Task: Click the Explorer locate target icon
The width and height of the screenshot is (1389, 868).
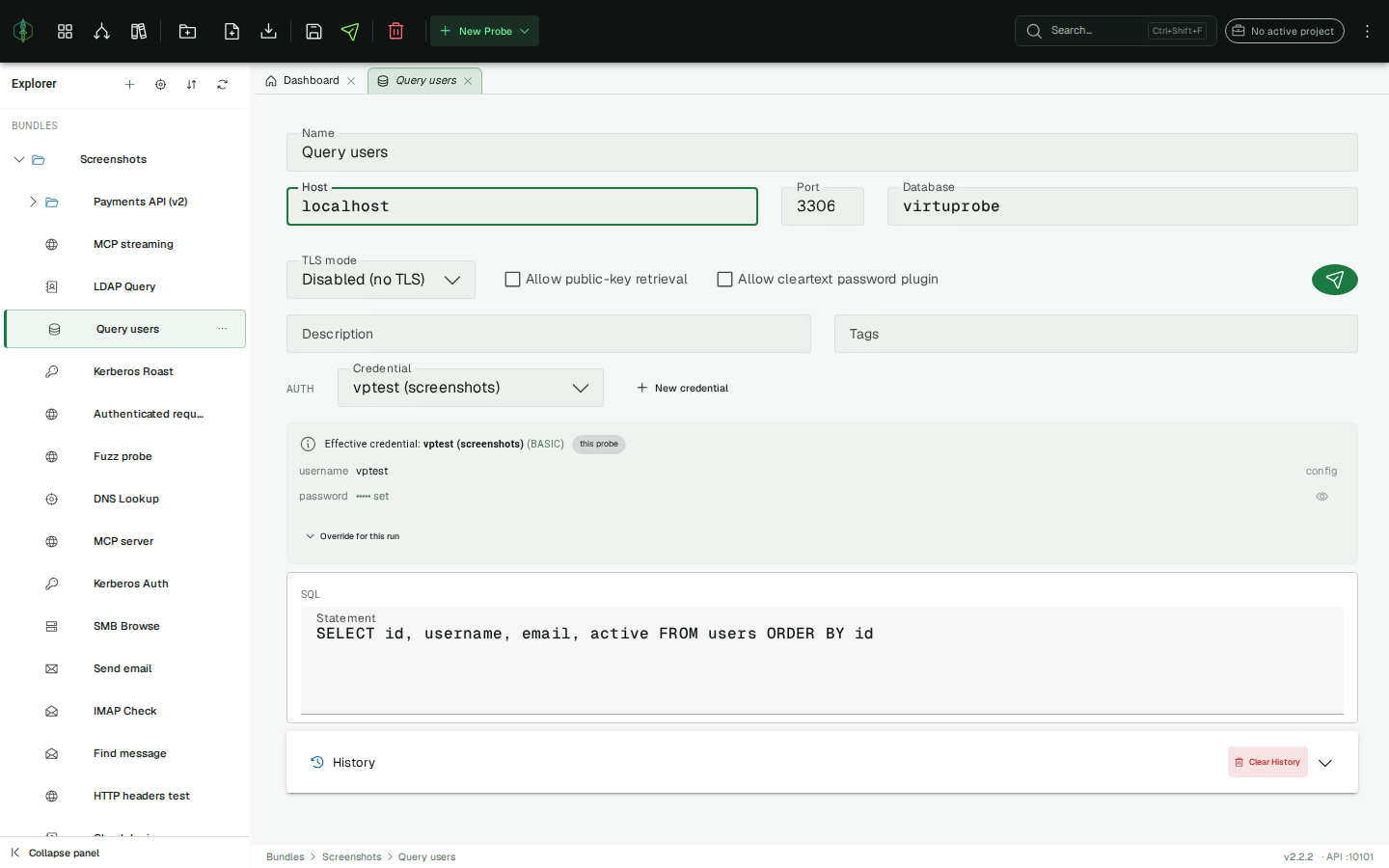Action: click(160, 84)
